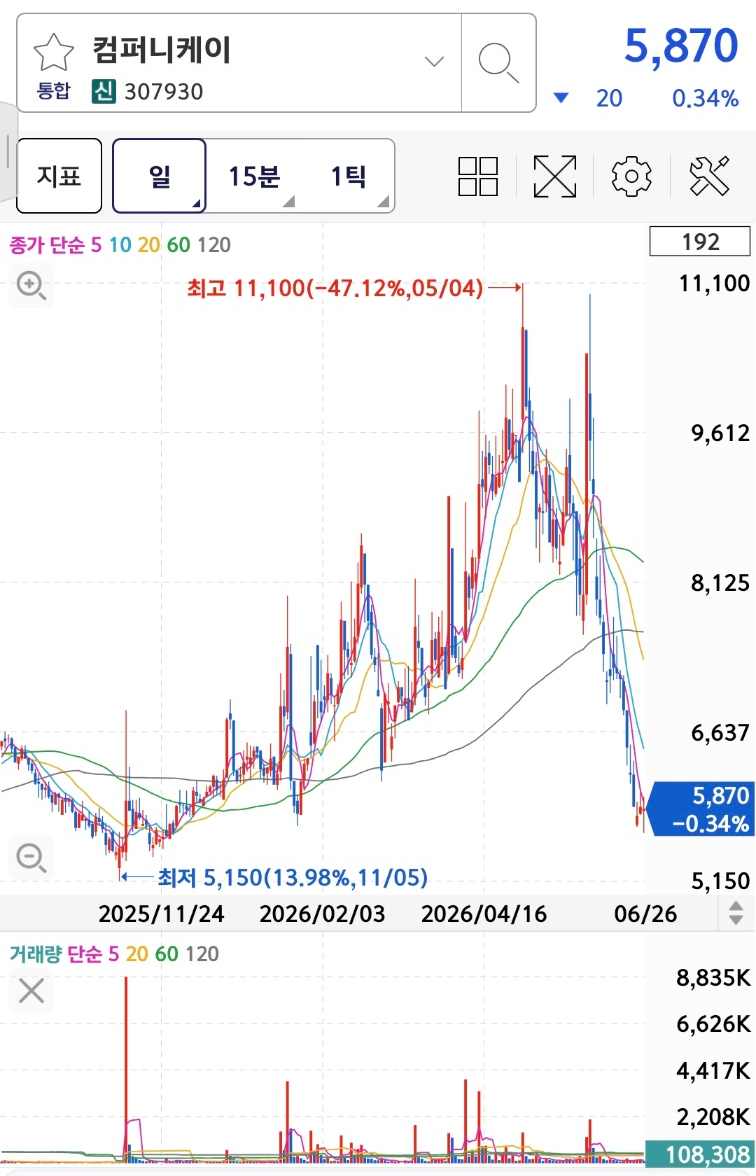
Task: Open the 일 period dropdown triangle
Action: [x=197, y=204]
